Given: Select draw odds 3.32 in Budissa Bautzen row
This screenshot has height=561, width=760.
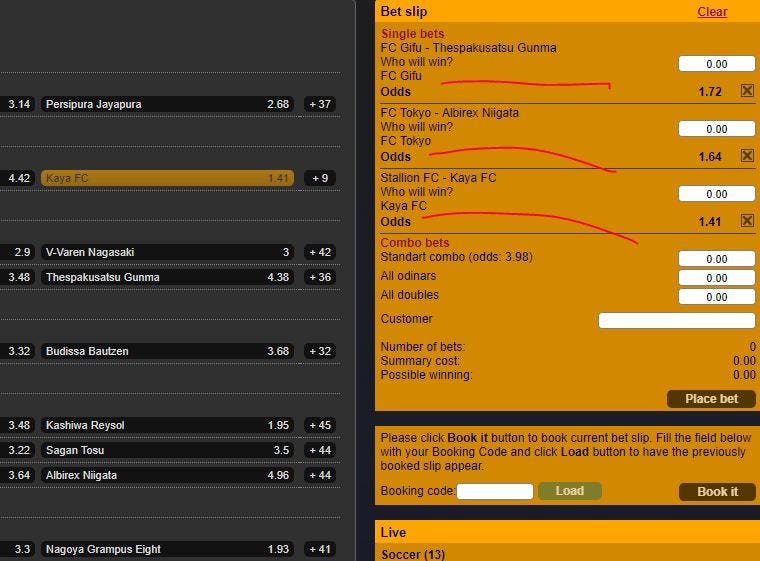Looking at the screenshot, I should 17,351.
